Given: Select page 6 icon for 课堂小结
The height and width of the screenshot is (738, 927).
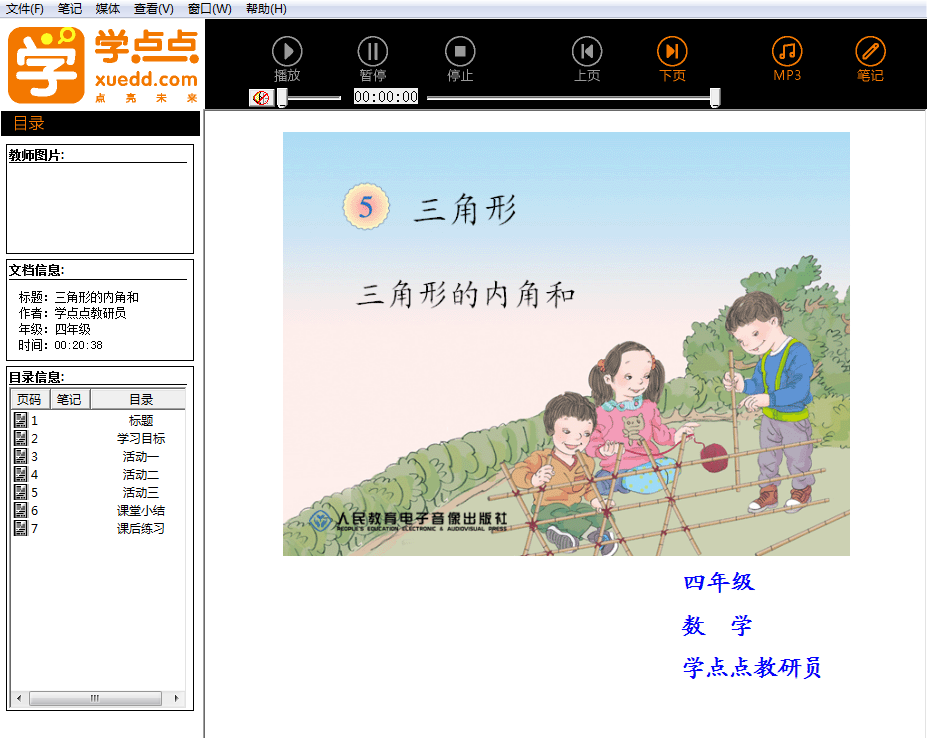Looking at the screenshot, I should point(21,510).
